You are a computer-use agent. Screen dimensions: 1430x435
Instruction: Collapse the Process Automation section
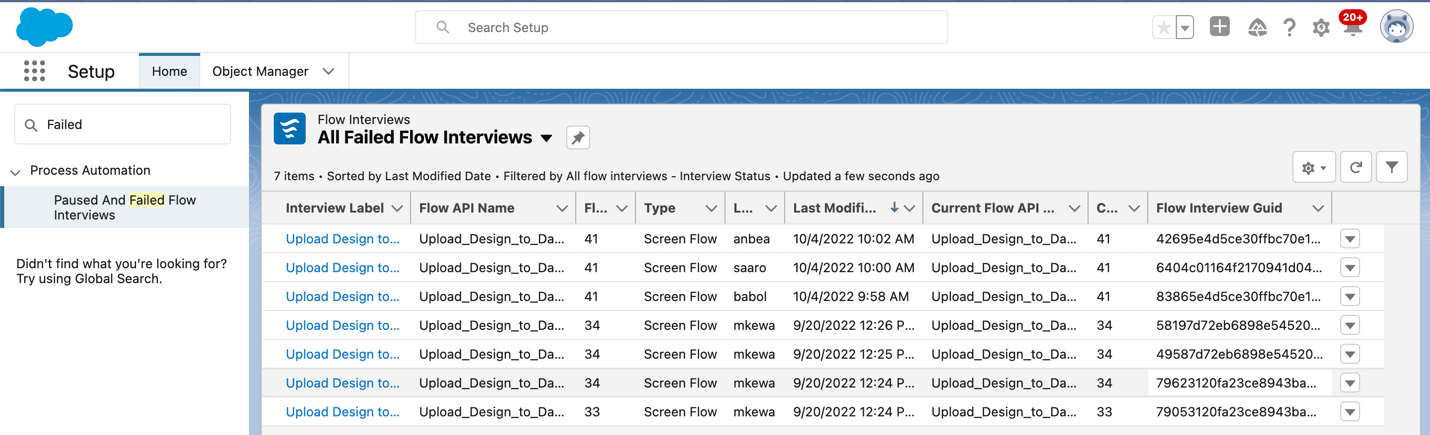click(x=15, y=172)
